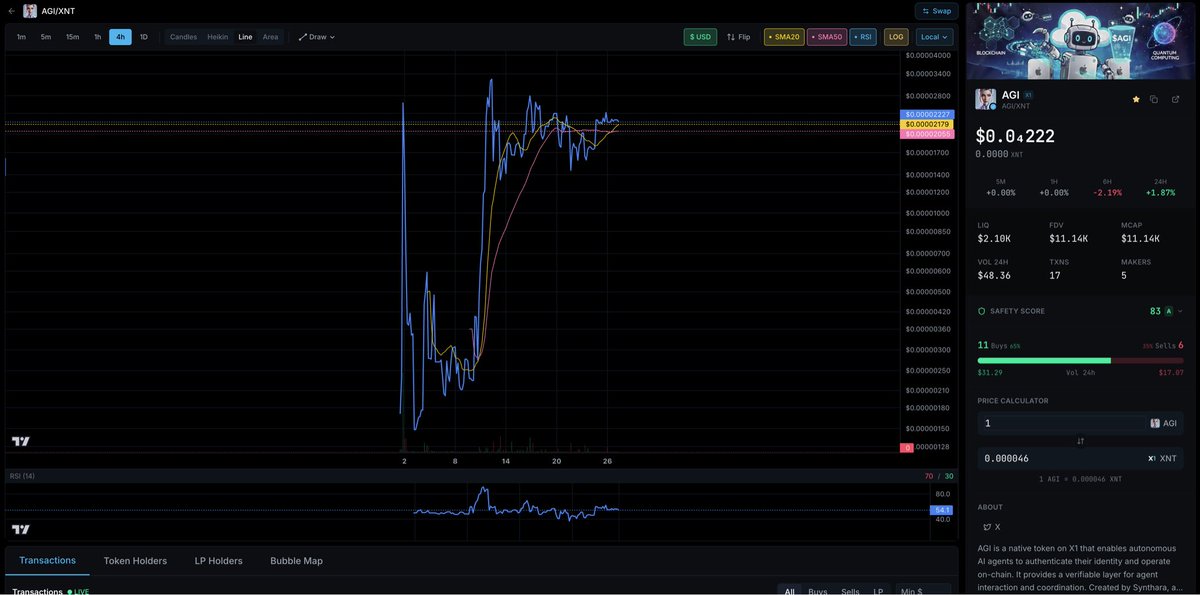Open the LP Holders tab
This screenshot has height=595, width=1200.
pyautogui.click(x=218, y=561)
